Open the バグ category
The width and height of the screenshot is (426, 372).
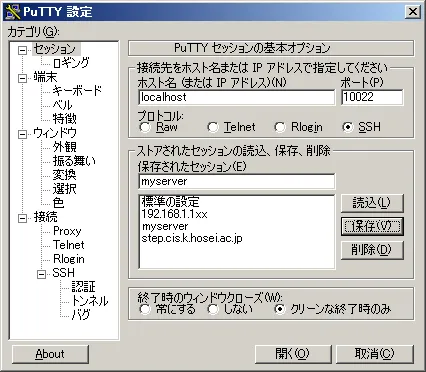[81, 315]
